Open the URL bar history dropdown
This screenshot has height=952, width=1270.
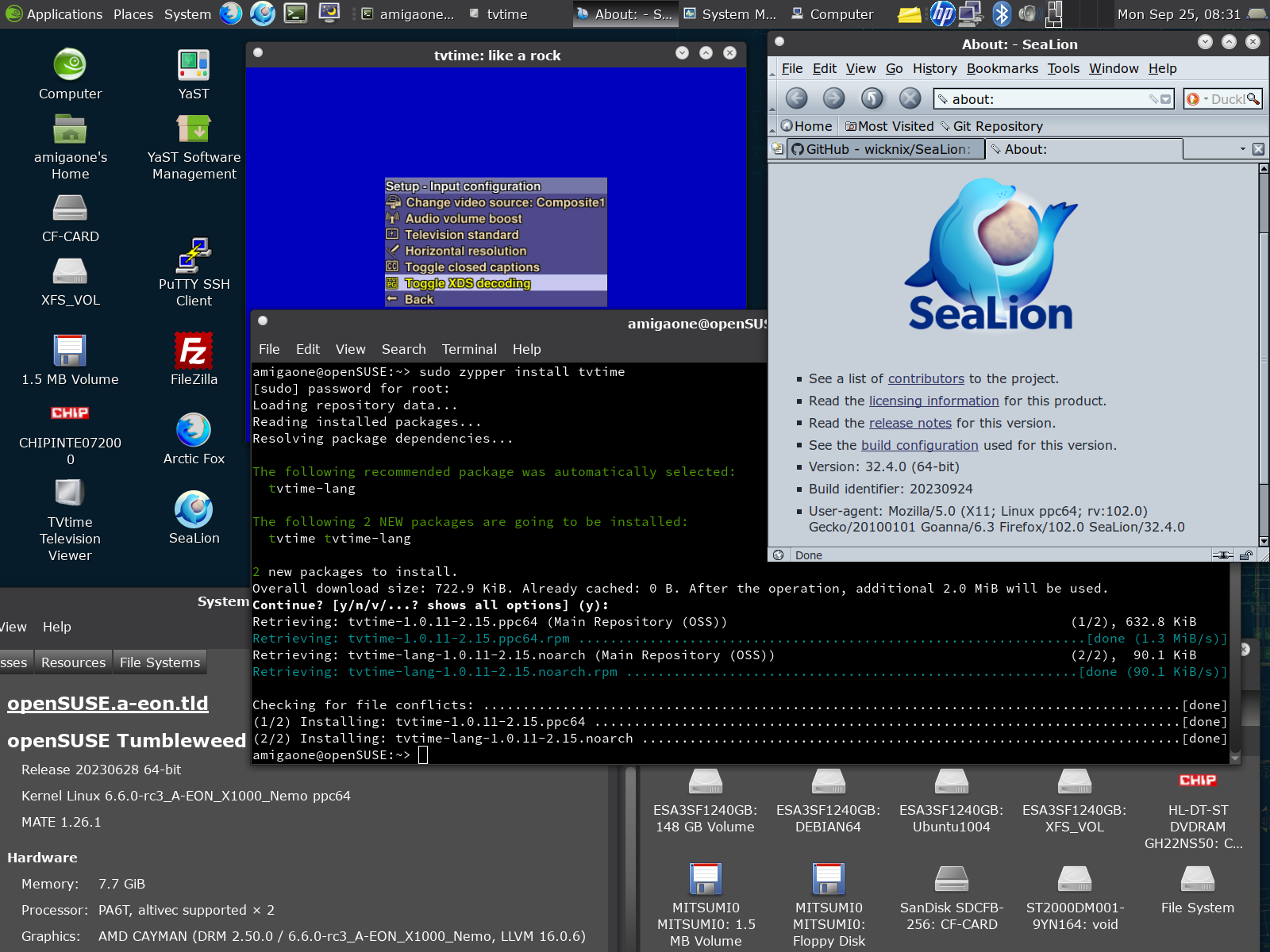(1165, 99)
